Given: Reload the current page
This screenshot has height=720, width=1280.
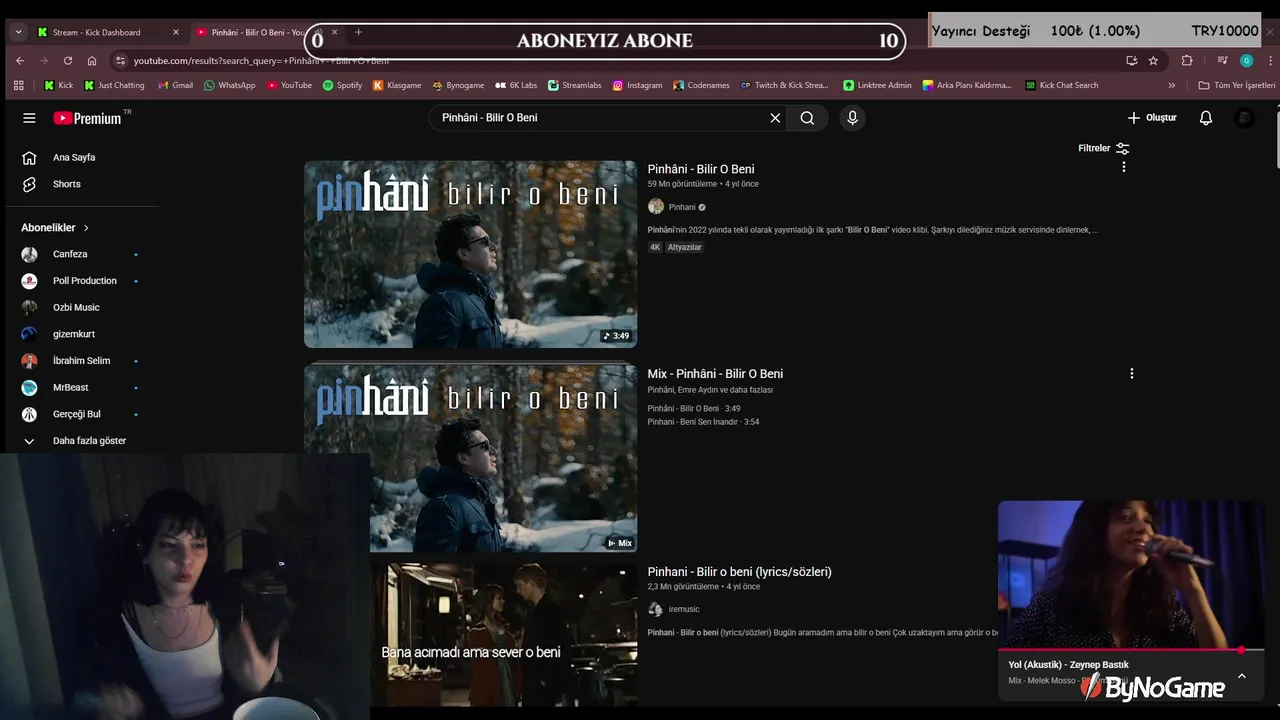Looking at the screenshot, I should pyautogui.click(x=68, y=60).
